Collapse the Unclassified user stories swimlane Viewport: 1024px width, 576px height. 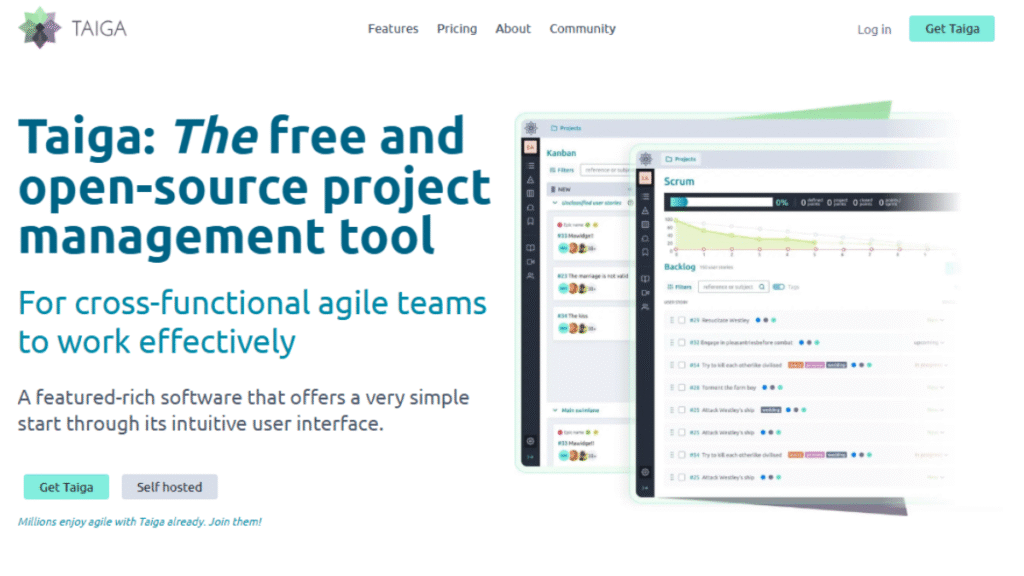point(553,202)
